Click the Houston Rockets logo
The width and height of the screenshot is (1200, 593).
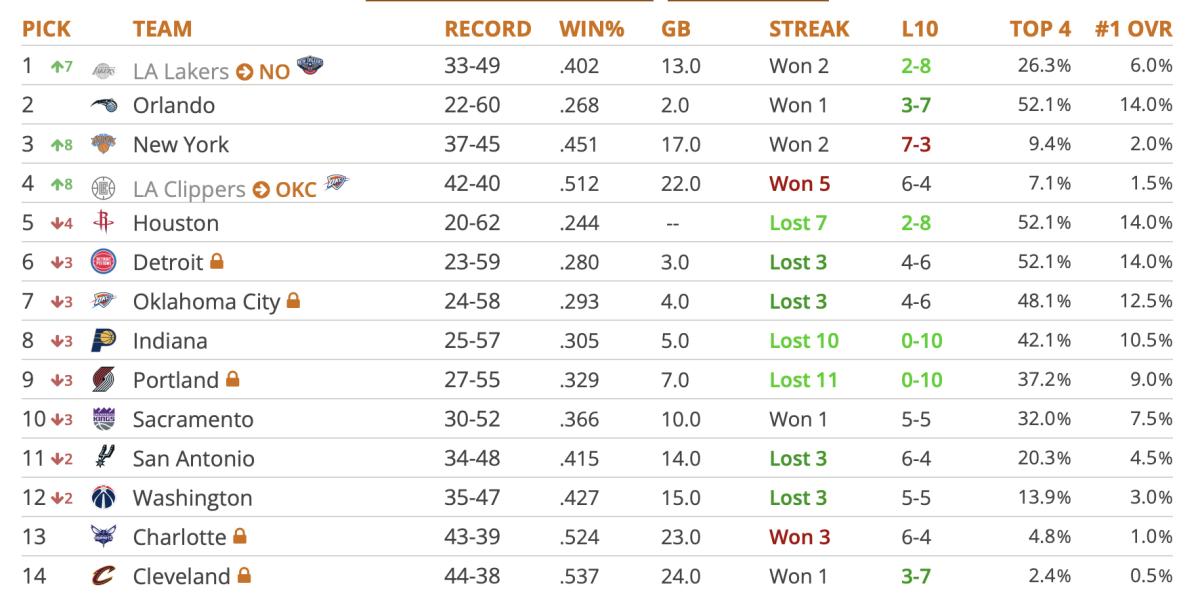(103, 223)
